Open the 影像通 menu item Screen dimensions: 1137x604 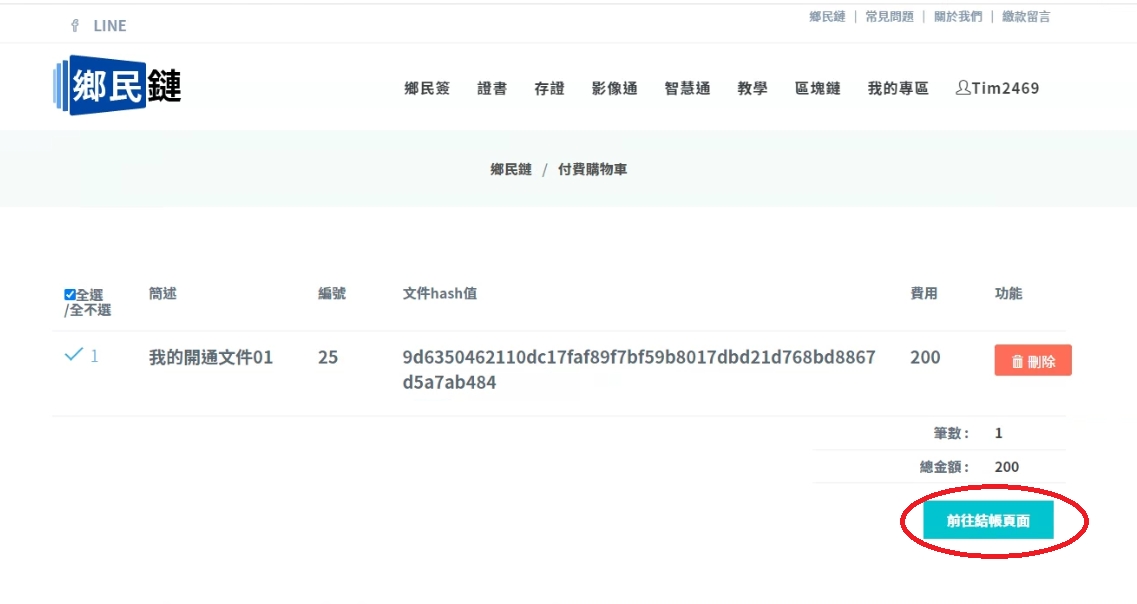pyautogui.click(x=614, y=88)
